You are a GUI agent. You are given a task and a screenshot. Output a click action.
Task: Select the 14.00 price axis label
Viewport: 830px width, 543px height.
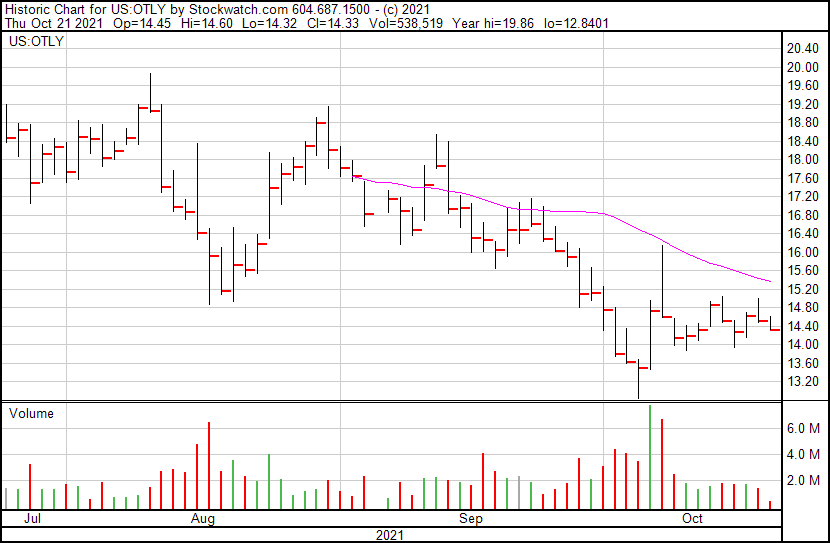pos(802,345)
